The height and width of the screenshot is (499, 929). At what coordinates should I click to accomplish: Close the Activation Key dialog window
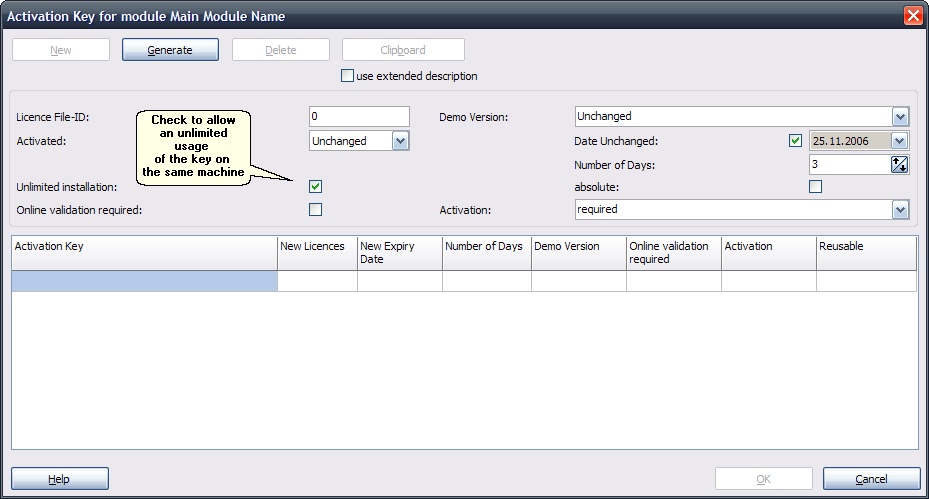tap(912, 16)
